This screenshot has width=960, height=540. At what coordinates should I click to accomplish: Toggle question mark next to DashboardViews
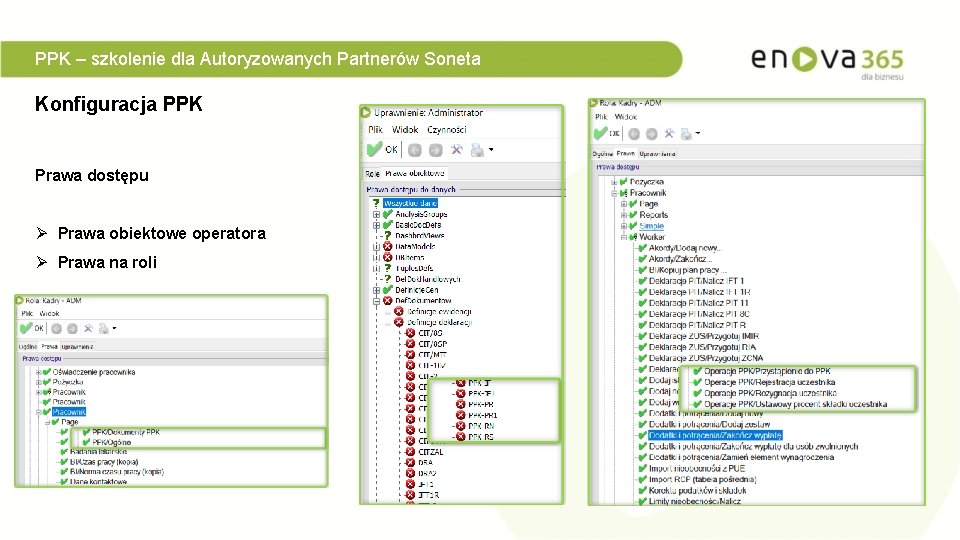point(388,235)
